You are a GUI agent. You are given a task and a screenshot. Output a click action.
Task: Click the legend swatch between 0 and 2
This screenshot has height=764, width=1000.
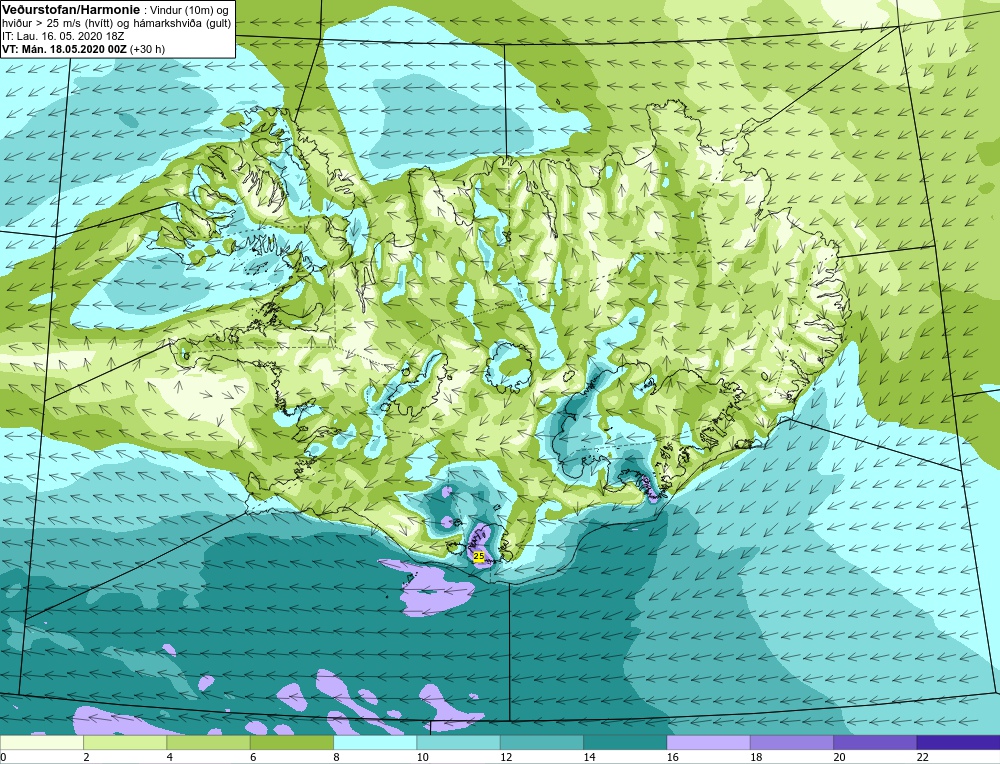coord(41,742)
